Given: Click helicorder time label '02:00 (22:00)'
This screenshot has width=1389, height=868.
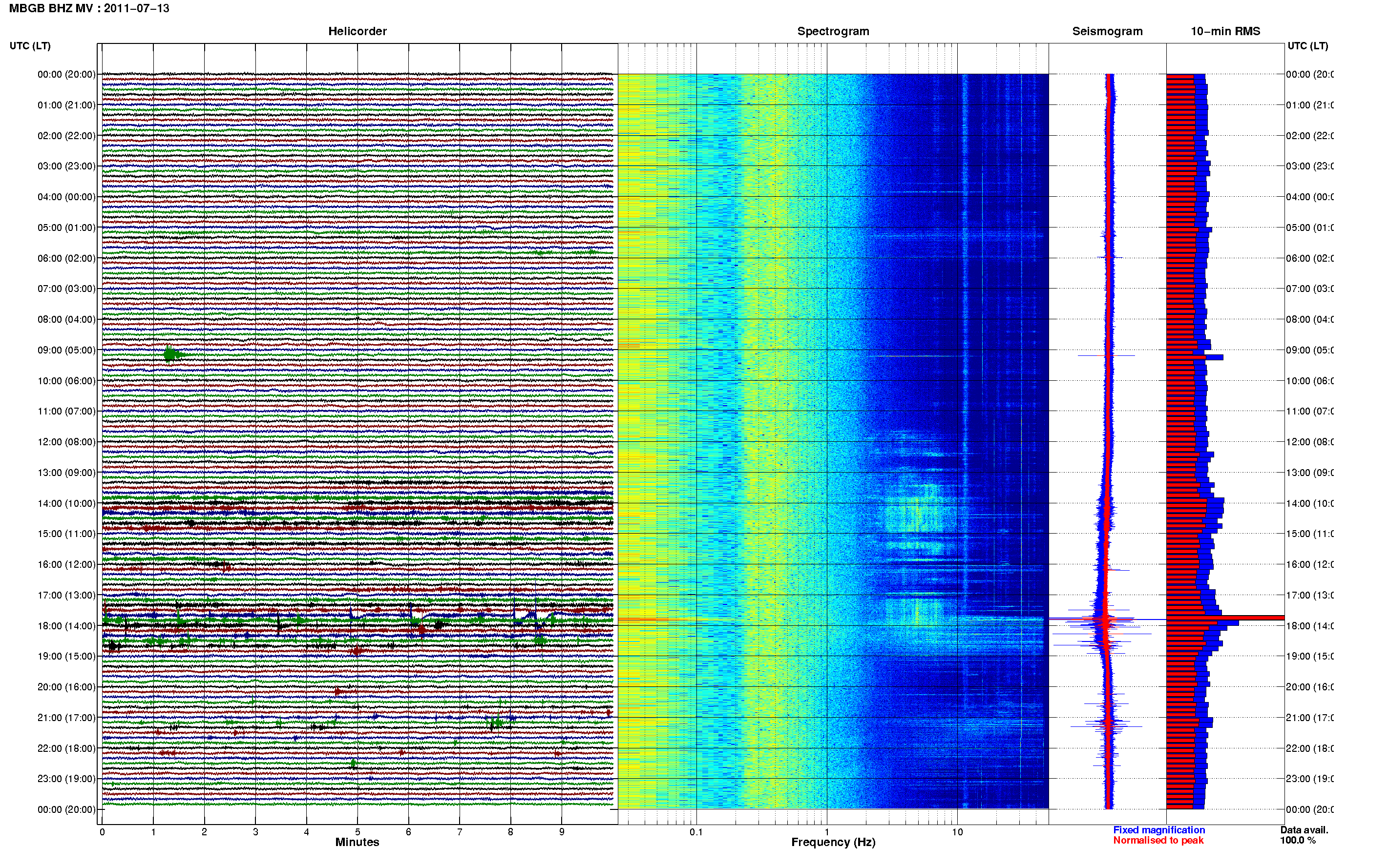Looking at the screenshot, I should pos(66,136).
